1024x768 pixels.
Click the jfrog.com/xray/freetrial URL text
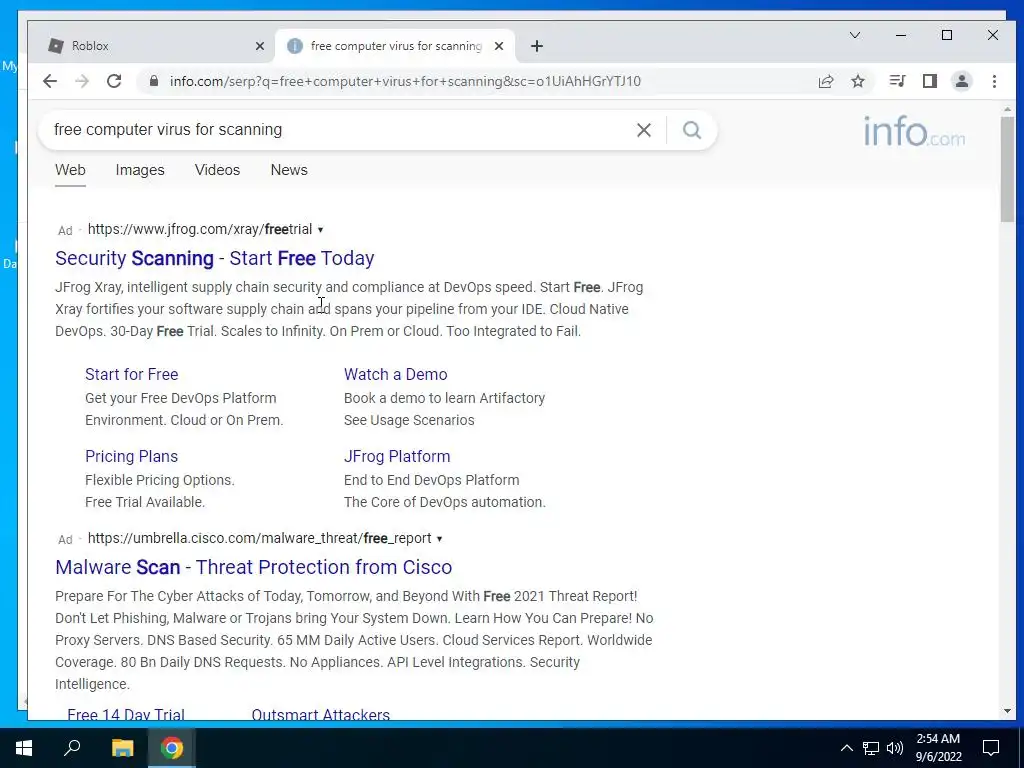pos(200,229)
